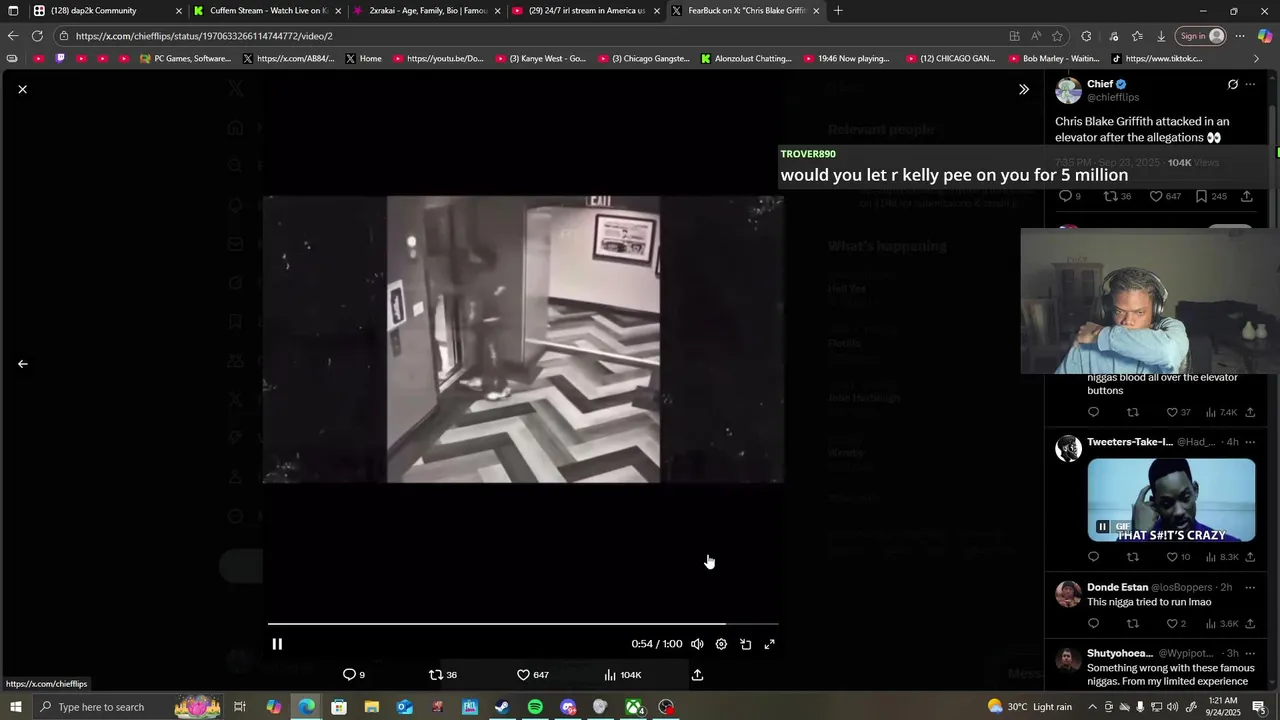This screenshot has width=1280, height=720.
Task: Share icon in the sidebar tweet actions
Action: [1247, 196]
